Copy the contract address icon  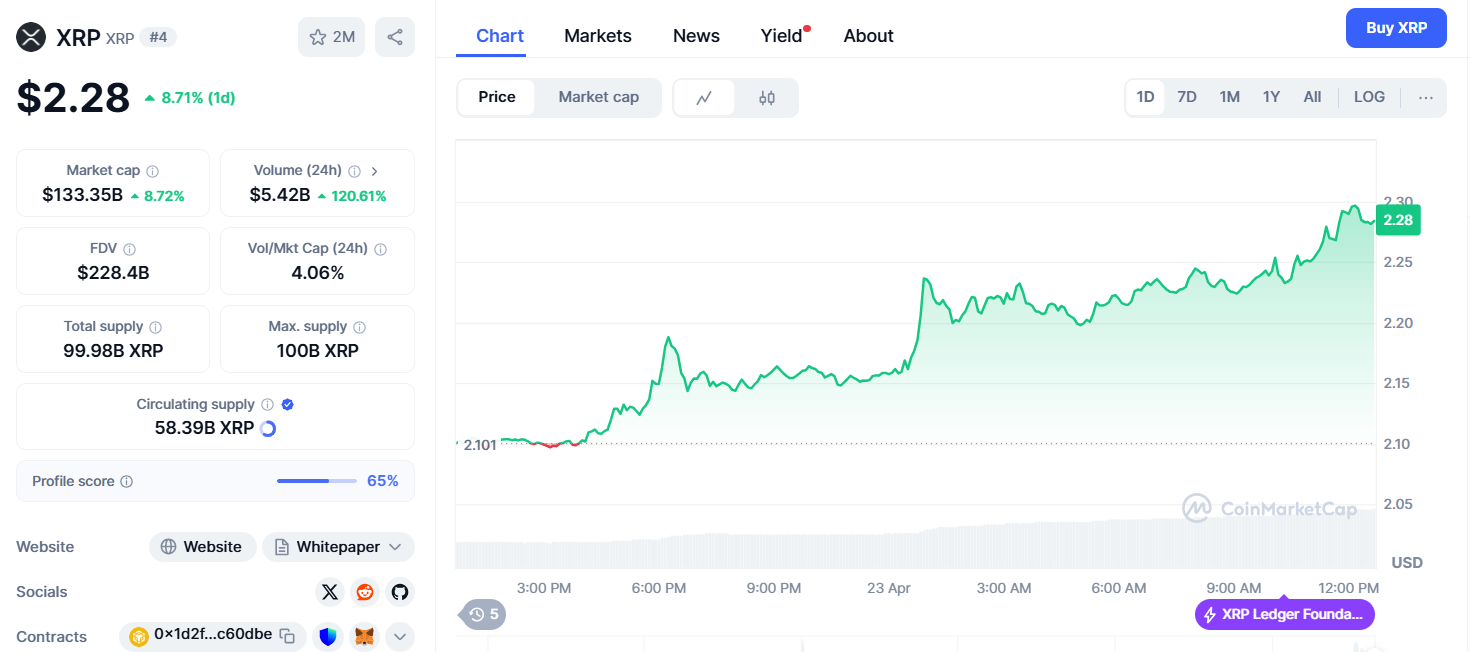[287, 636]
